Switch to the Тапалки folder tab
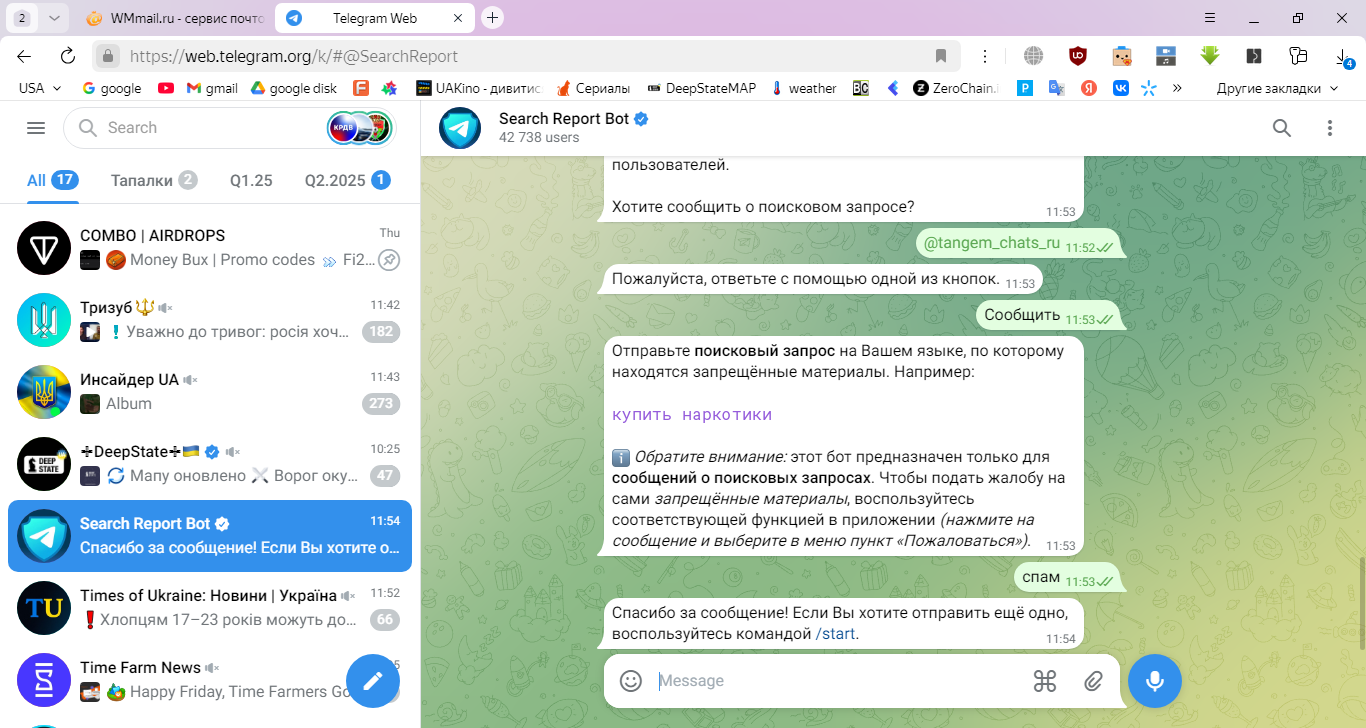This screenshot has height=728, width=1366. (x=154, y=180)
